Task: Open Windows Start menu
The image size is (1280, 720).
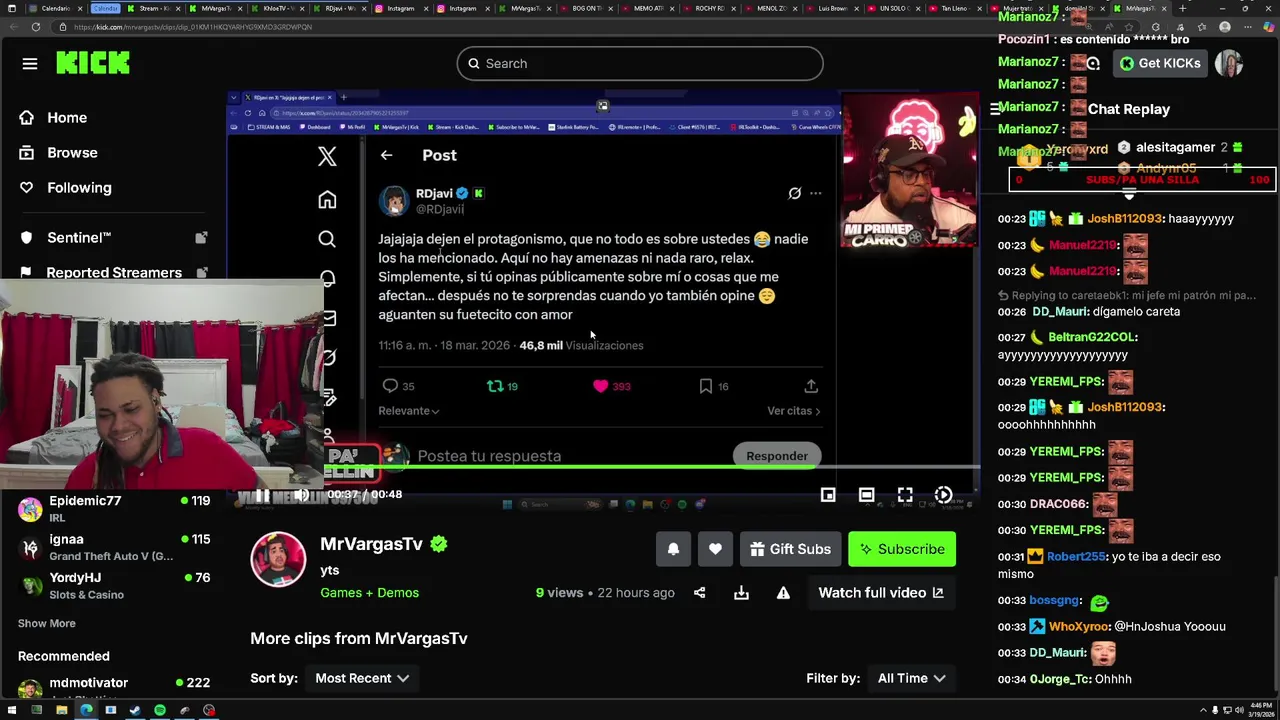Action: click(x=12, y=711)
